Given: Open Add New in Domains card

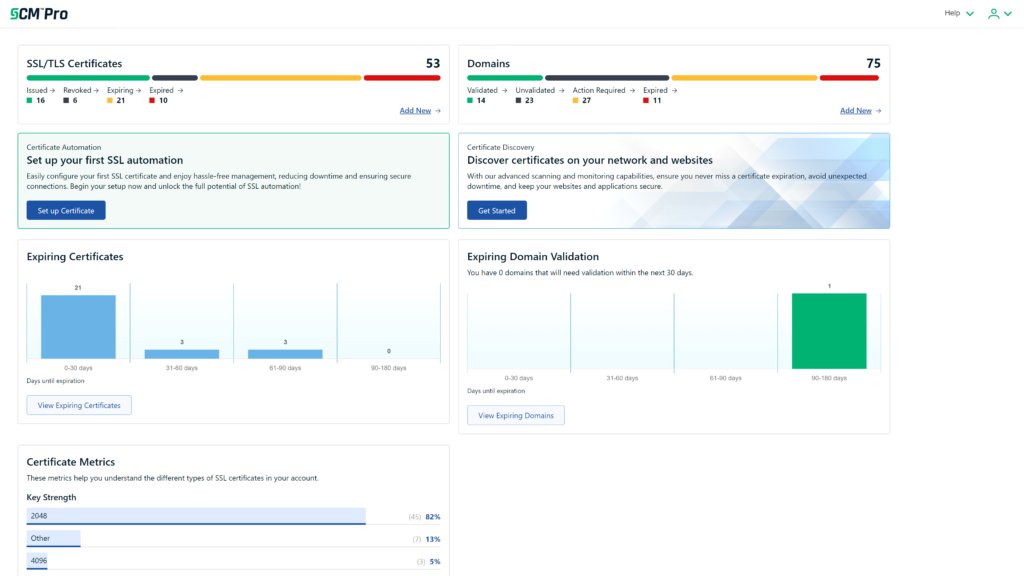Looking at the screenshot, I should pos(857,110).
